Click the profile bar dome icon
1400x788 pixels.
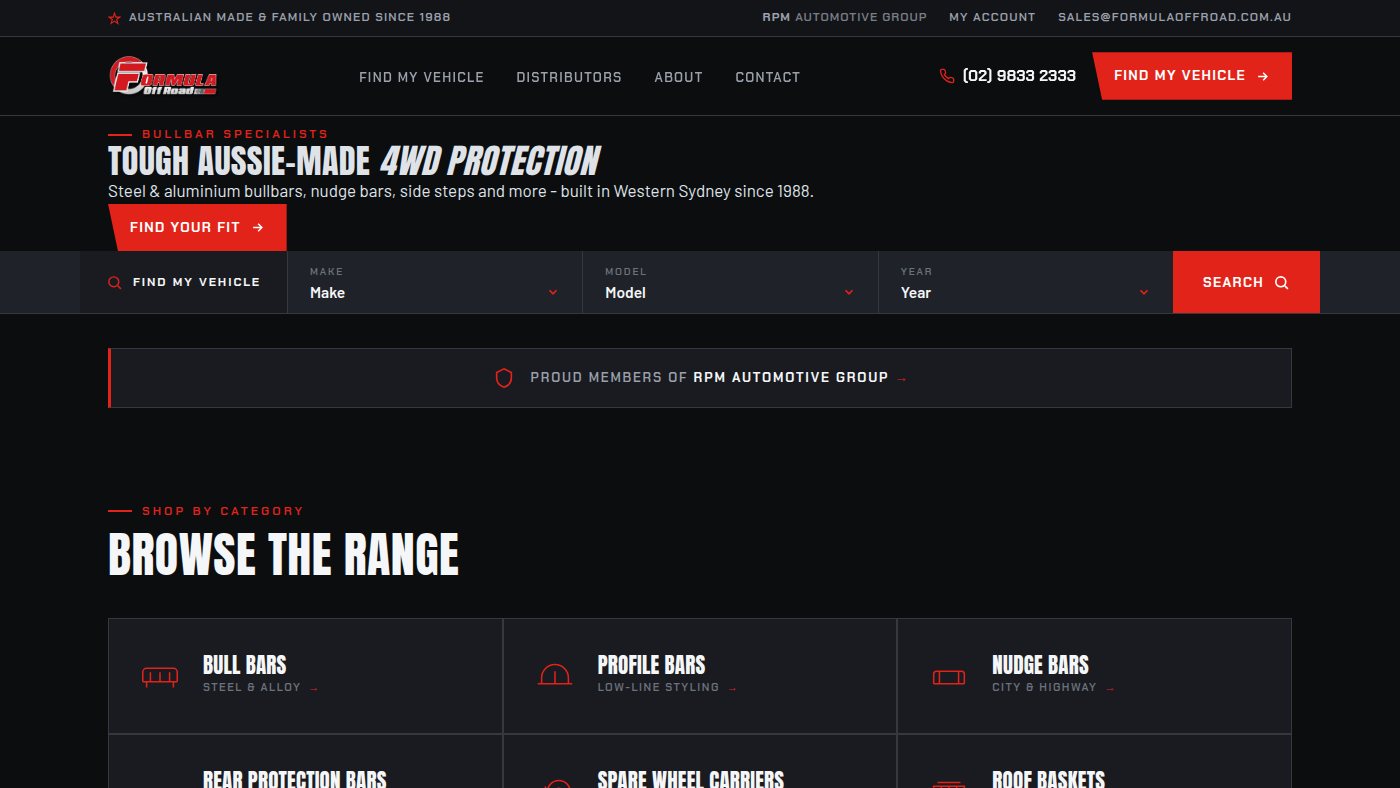click(555, 675)
